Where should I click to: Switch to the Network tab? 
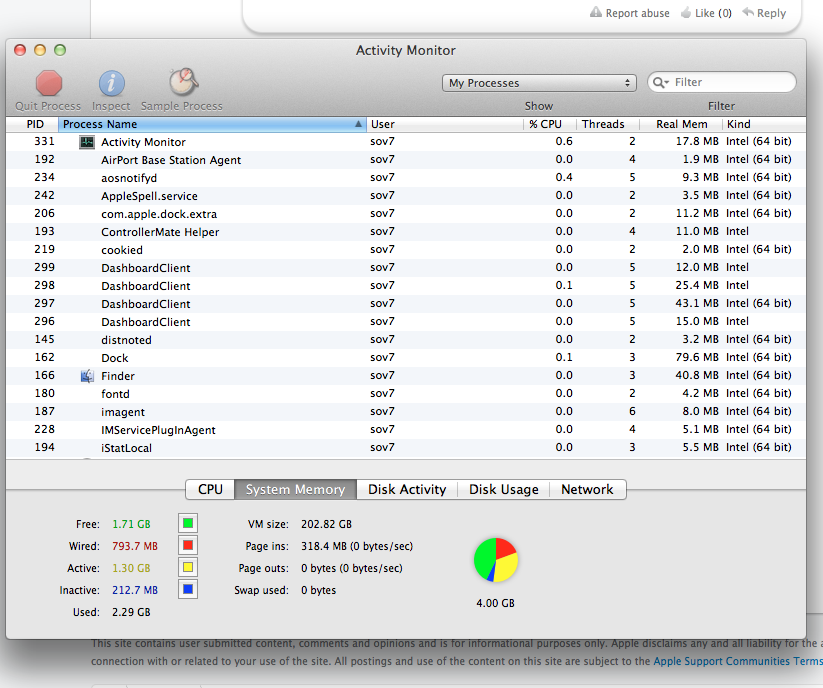click(x=587, y=490)
